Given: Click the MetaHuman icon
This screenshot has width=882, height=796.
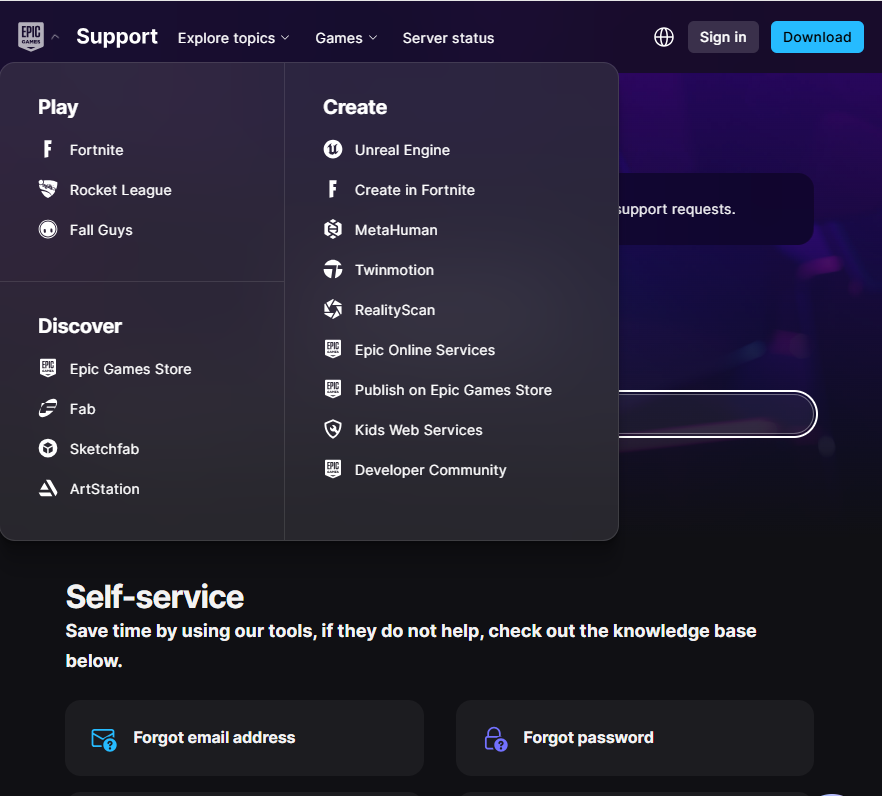Looking at the screenshot, I should coord(333,229).
